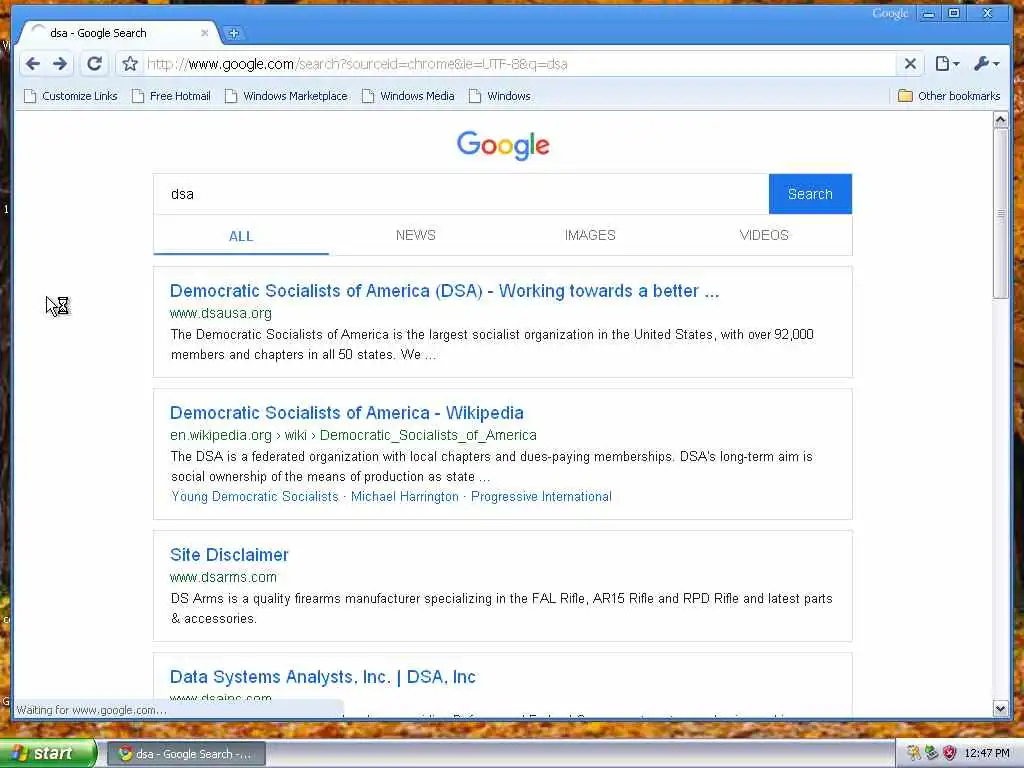
Task: Open the page menu icon
Action: [947, 63]
